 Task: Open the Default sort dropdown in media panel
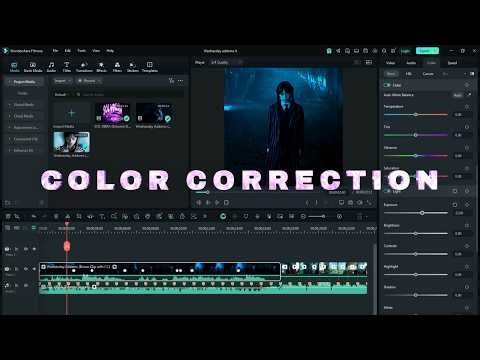tap(62, 95)
